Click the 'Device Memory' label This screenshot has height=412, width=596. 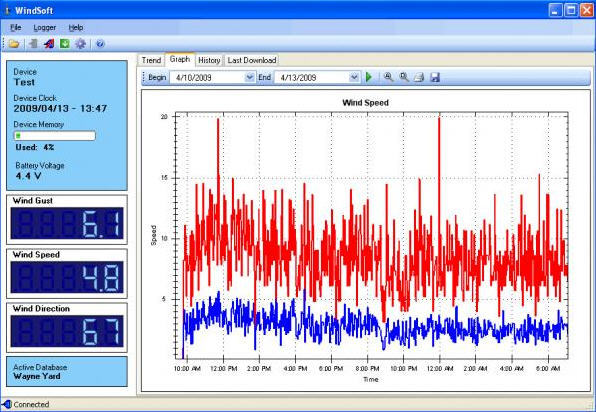(38, 124)
